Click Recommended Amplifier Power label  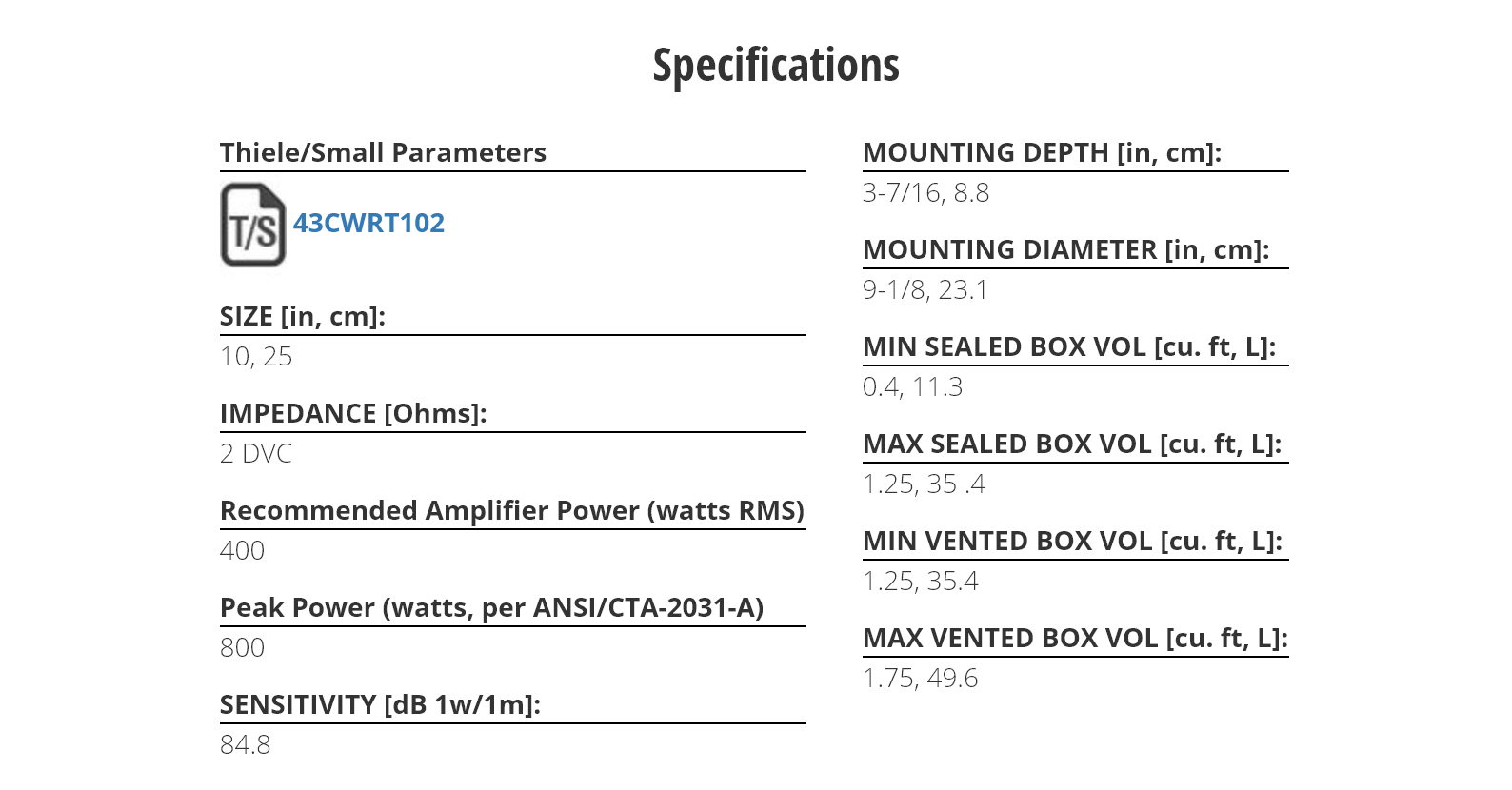512,510
